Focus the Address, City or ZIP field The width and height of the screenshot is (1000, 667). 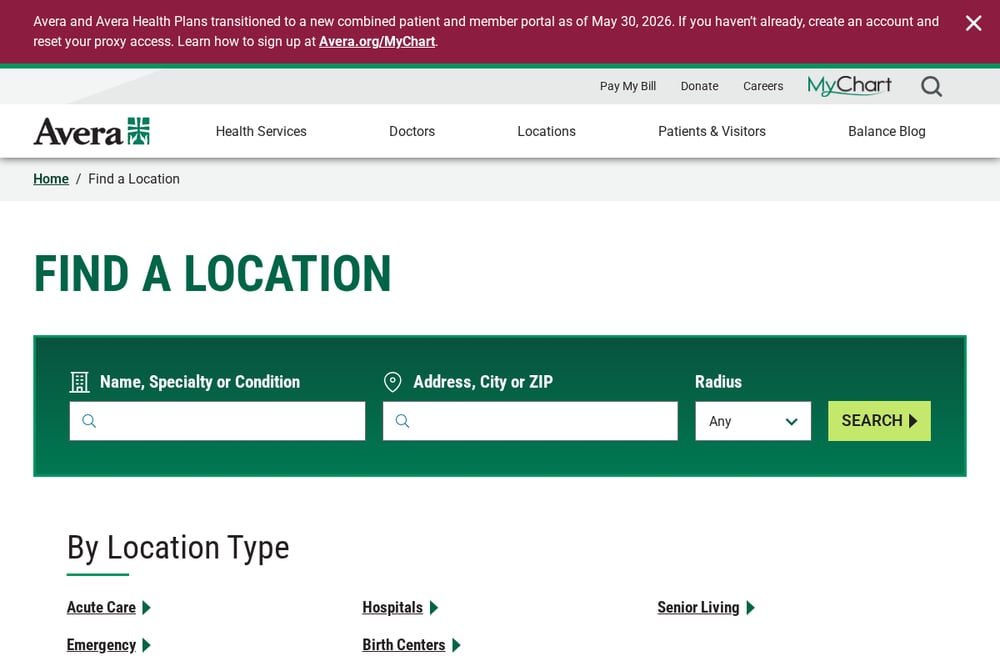pyautogui.click(x=530, y=421)
